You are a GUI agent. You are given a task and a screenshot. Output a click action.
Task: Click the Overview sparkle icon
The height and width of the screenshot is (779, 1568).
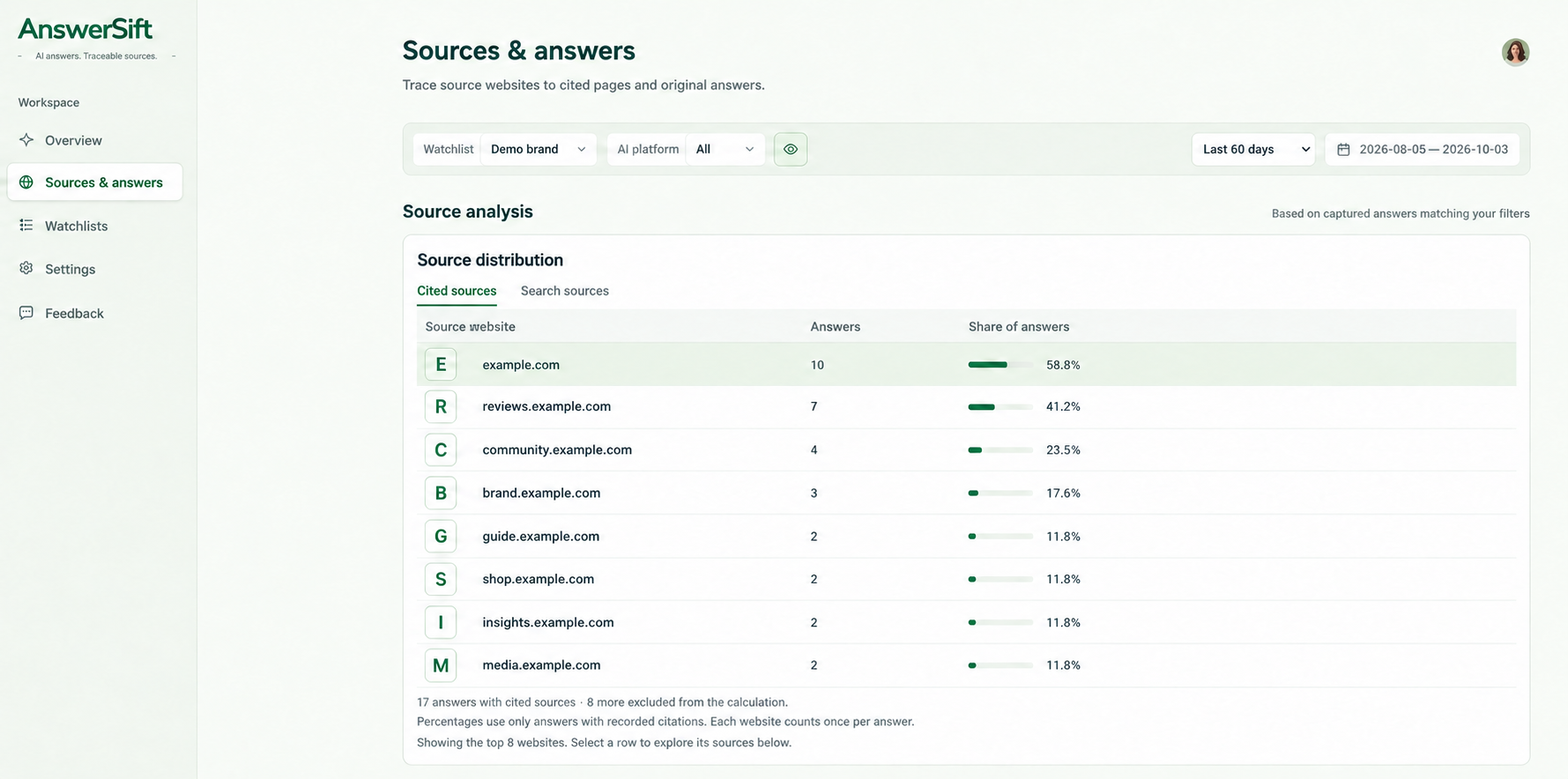point(26,140)
